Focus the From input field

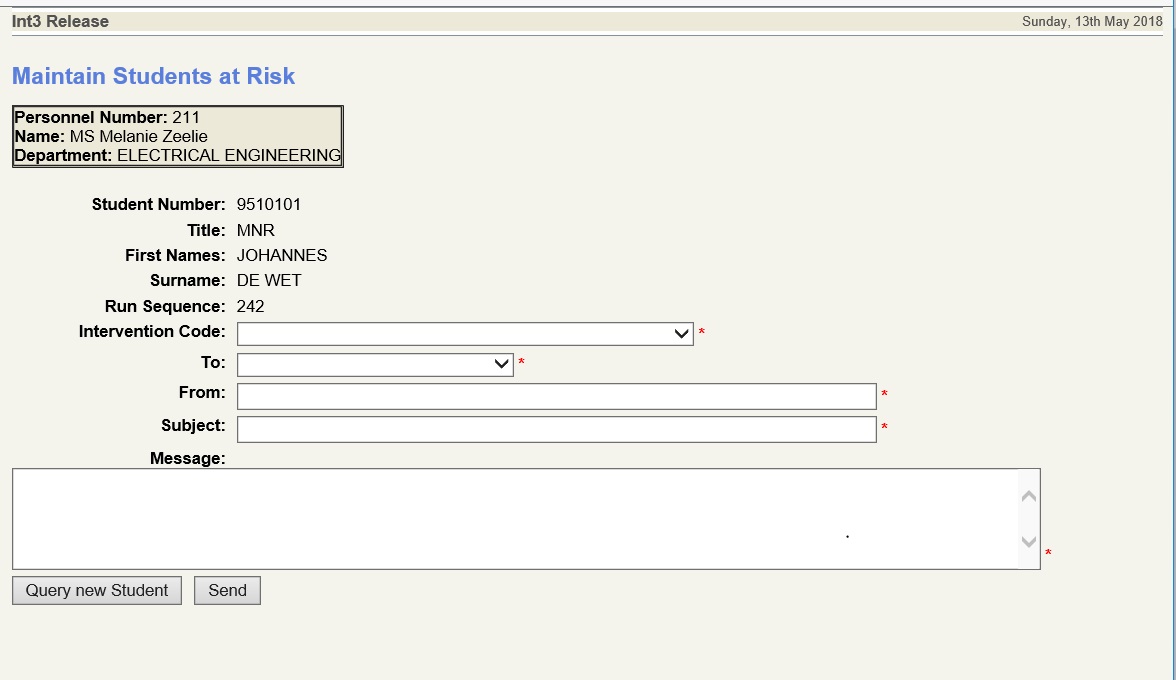tap(556, 396)
